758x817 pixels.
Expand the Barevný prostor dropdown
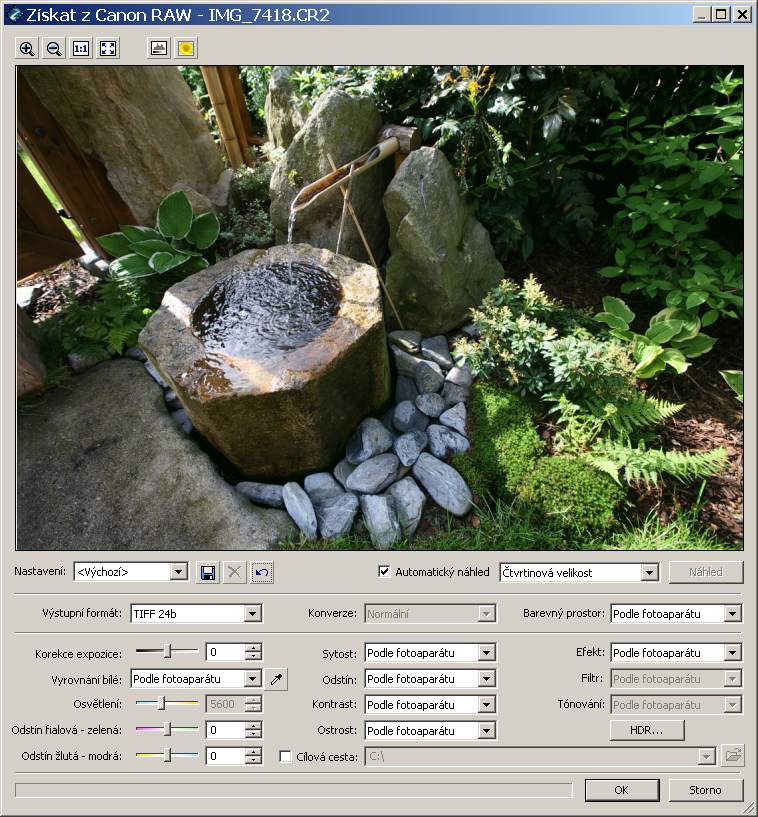click(733, 614)
